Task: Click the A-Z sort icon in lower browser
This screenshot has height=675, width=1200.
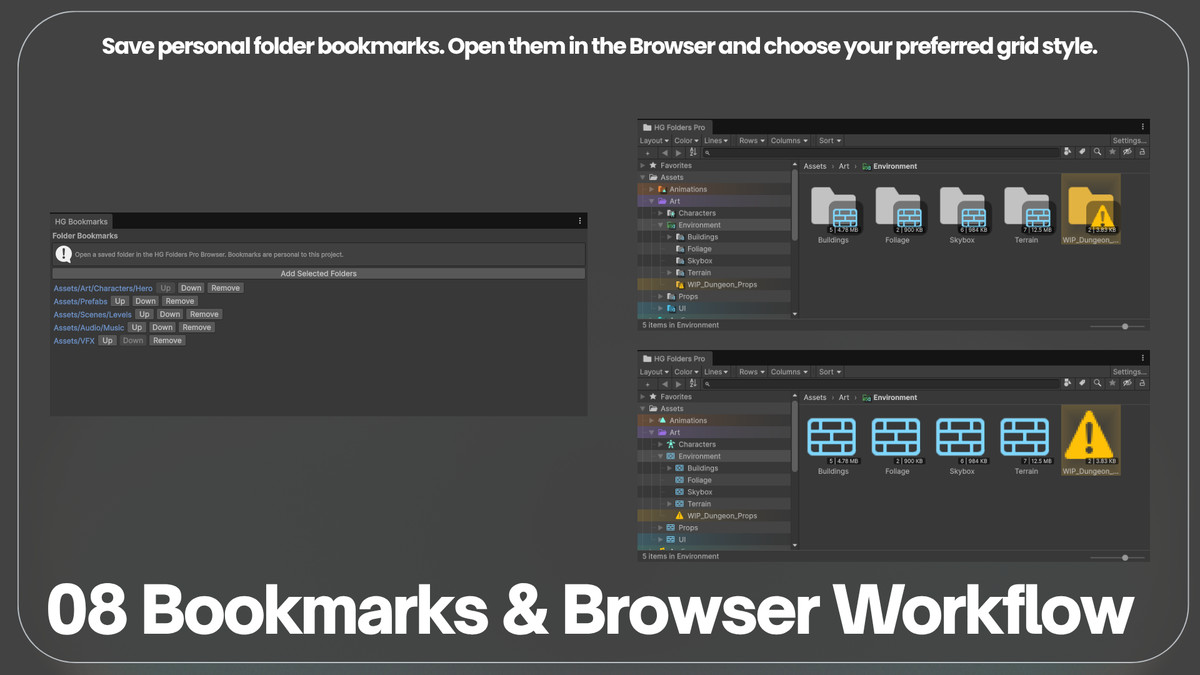Action: pos(693,384)
